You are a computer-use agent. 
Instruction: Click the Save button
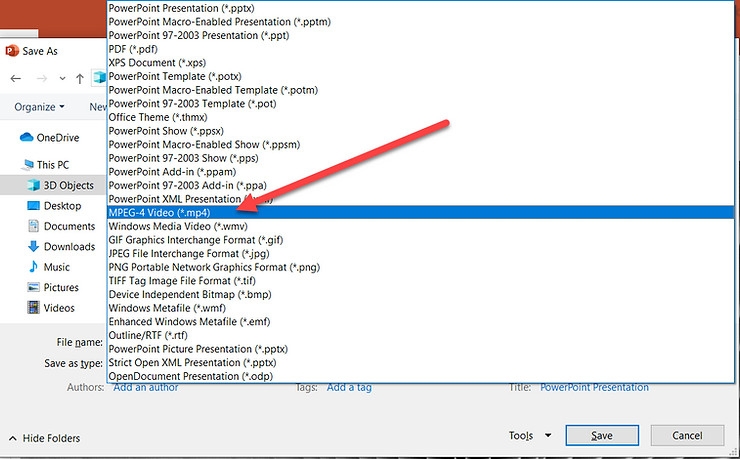click(602, 435)
